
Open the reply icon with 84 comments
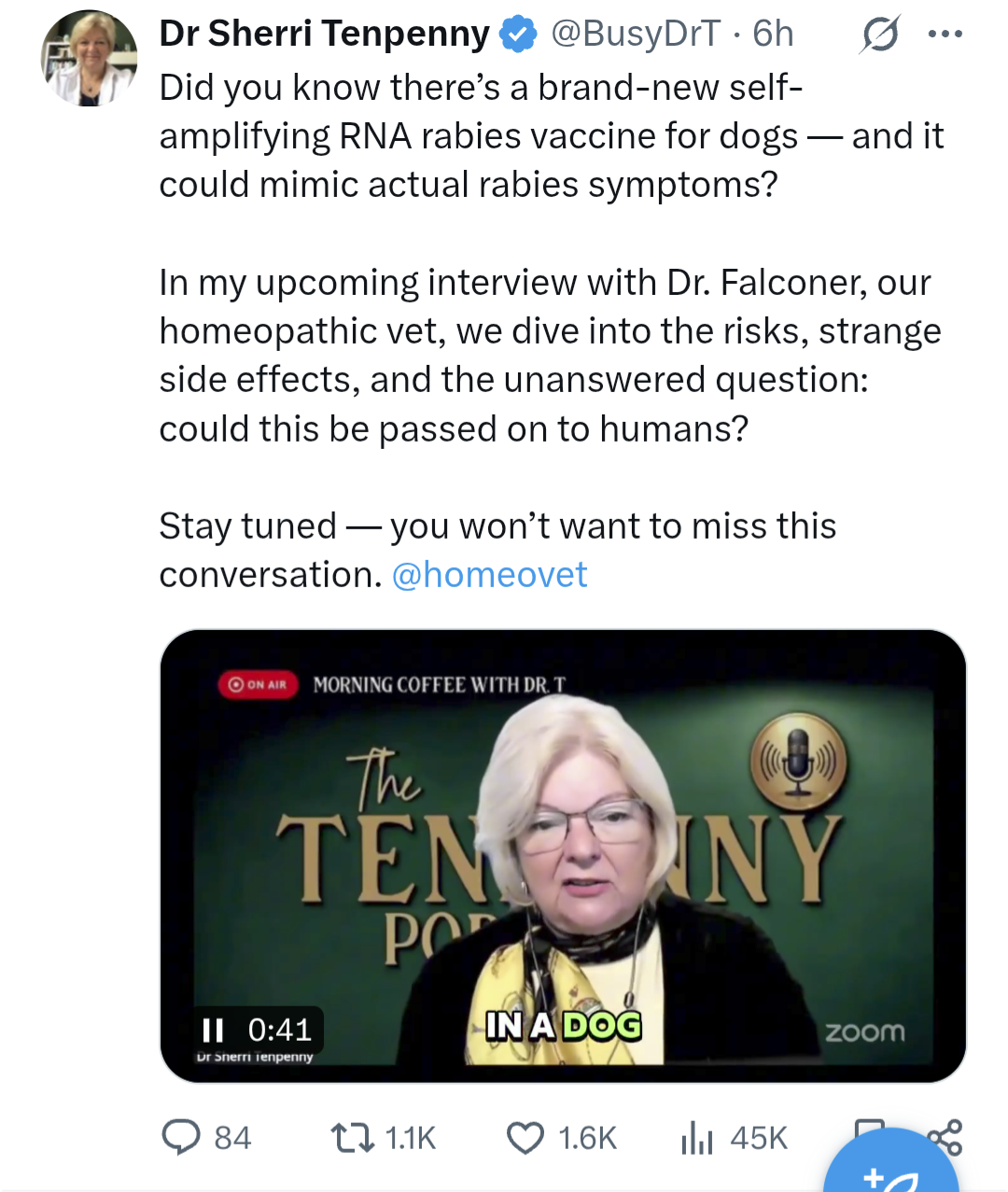[x=181, y=1137]
